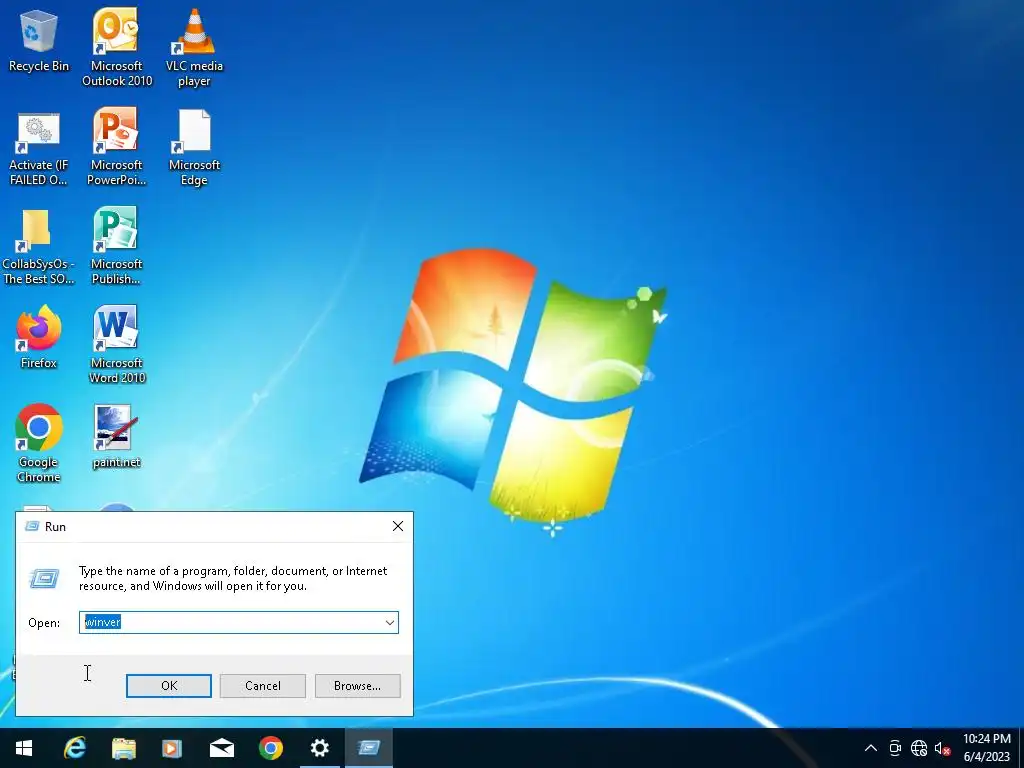Select the Firefox desktop icon
Viewport: 1024px width, 768px height.
click(39, 338)
